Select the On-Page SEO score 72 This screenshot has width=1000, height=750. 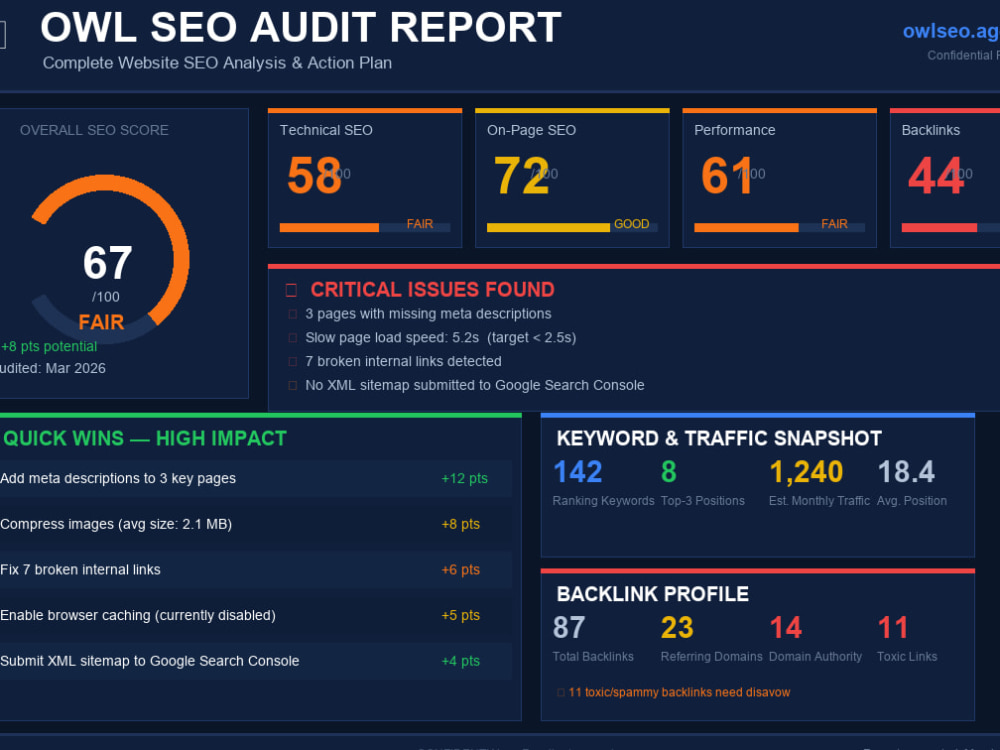coord(521,176)
